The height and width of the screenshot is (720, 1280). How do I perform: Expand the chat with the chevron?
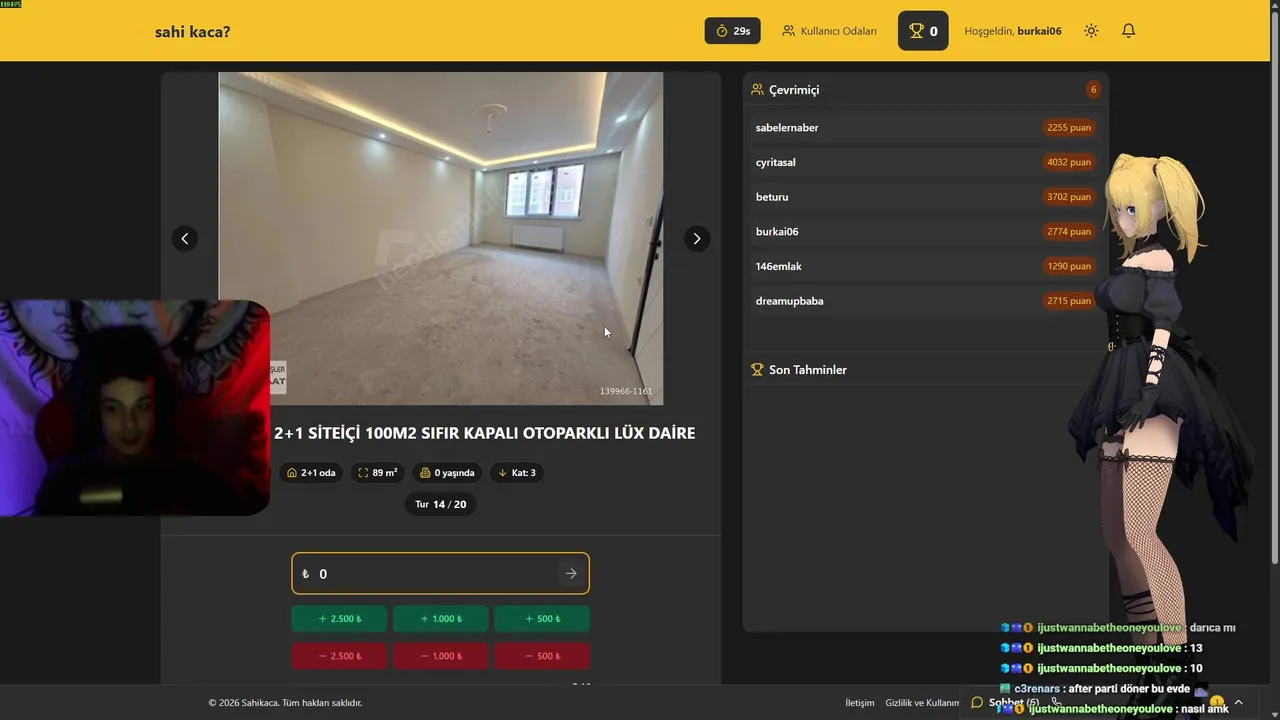point(1239,703)
